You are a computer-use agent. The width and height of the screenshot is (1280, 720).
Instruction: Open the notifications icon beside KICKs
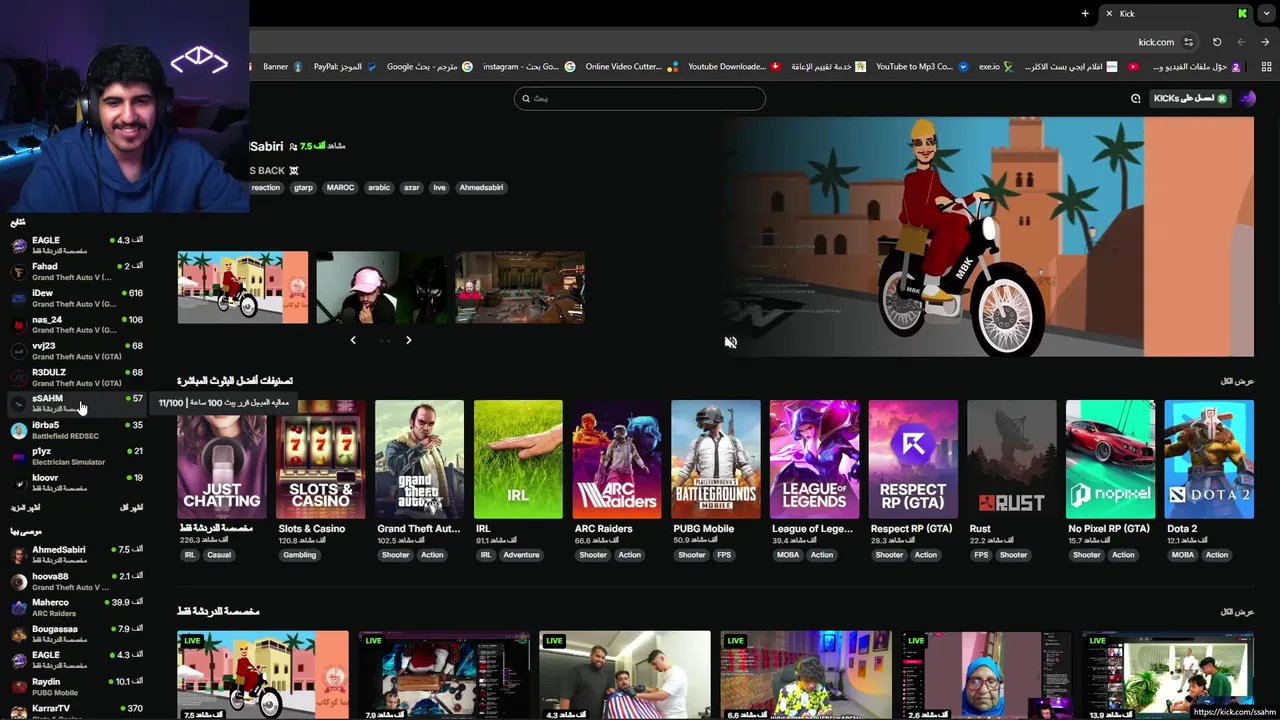point(1135,98)
